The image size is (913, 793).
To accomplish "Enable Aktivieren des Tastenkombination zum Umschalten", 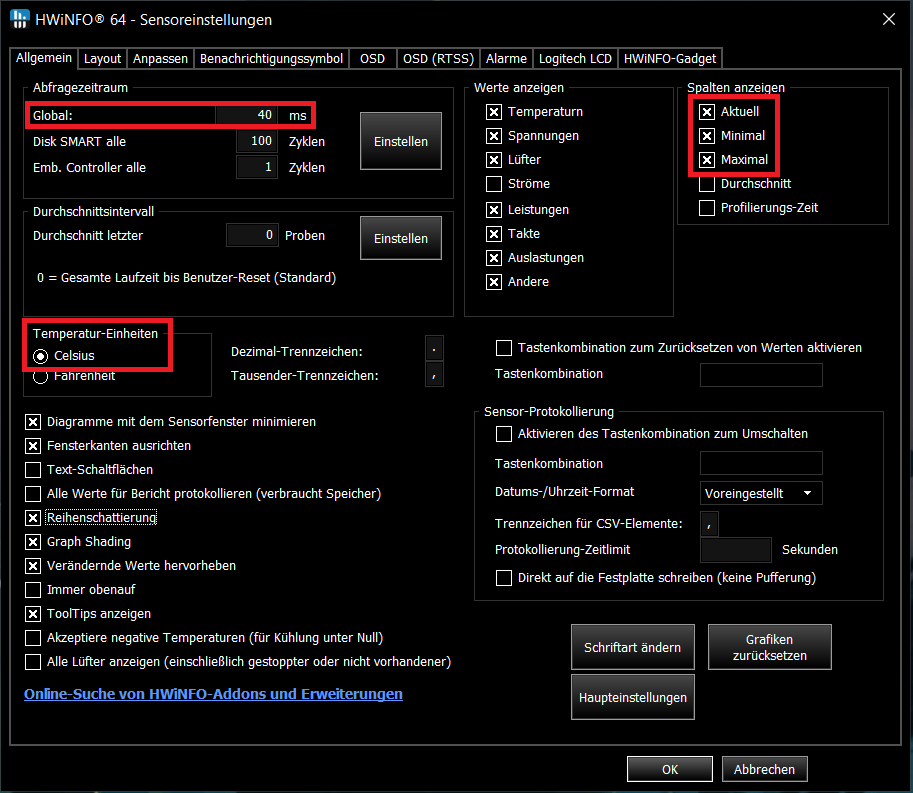I will 504,434.
